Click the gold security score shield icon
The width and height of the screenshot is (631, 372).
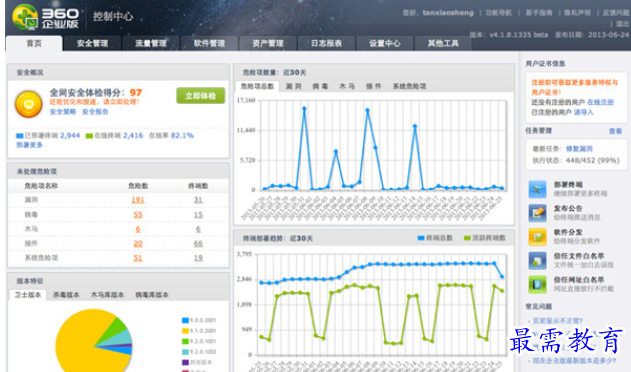coord(29,104)
